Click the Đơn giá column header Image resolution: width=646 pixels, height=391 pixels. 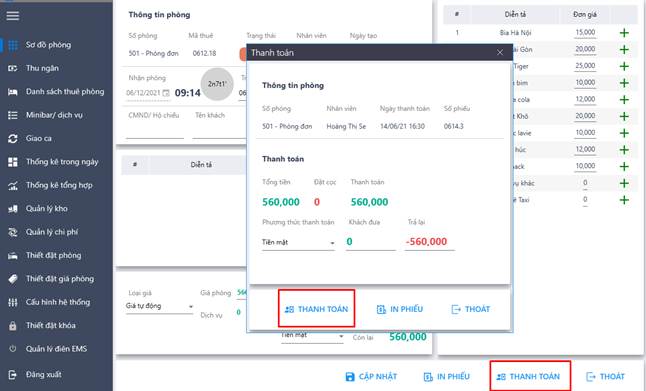pyautogui.click(x=585, y=14)
